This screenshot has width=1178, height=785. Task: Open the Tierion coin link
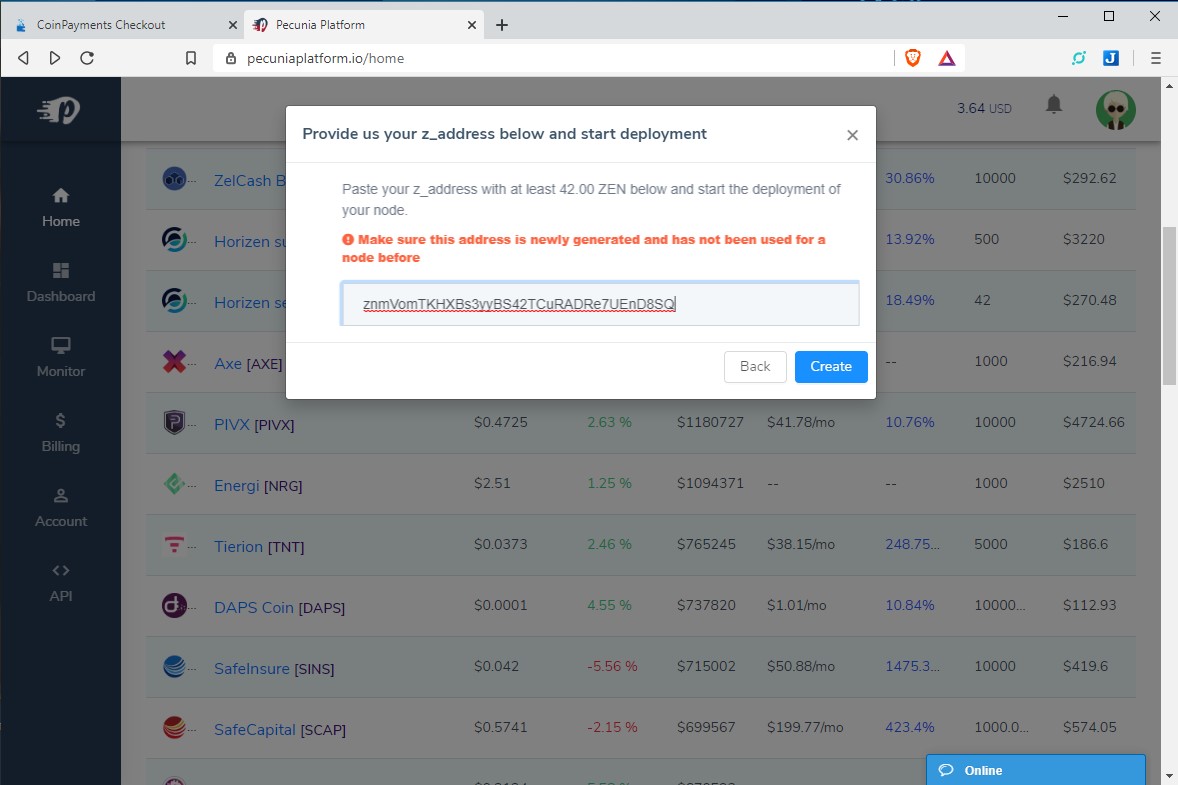click(x=259, y=546)
